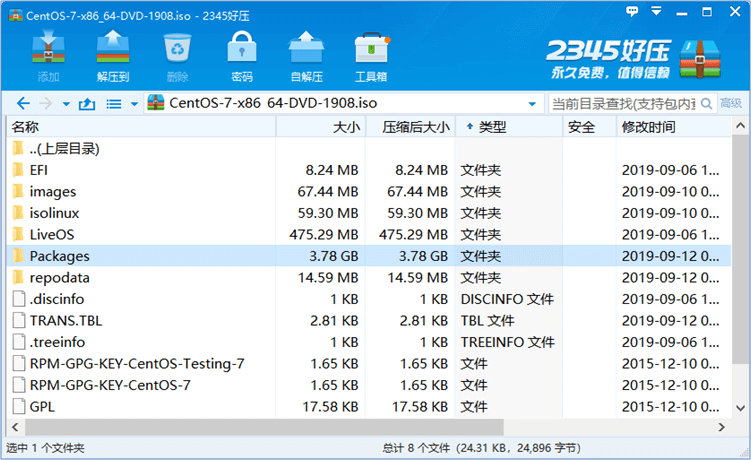Click the EFI folder icon
The image size is (751, 460).
tap(18, 170)
